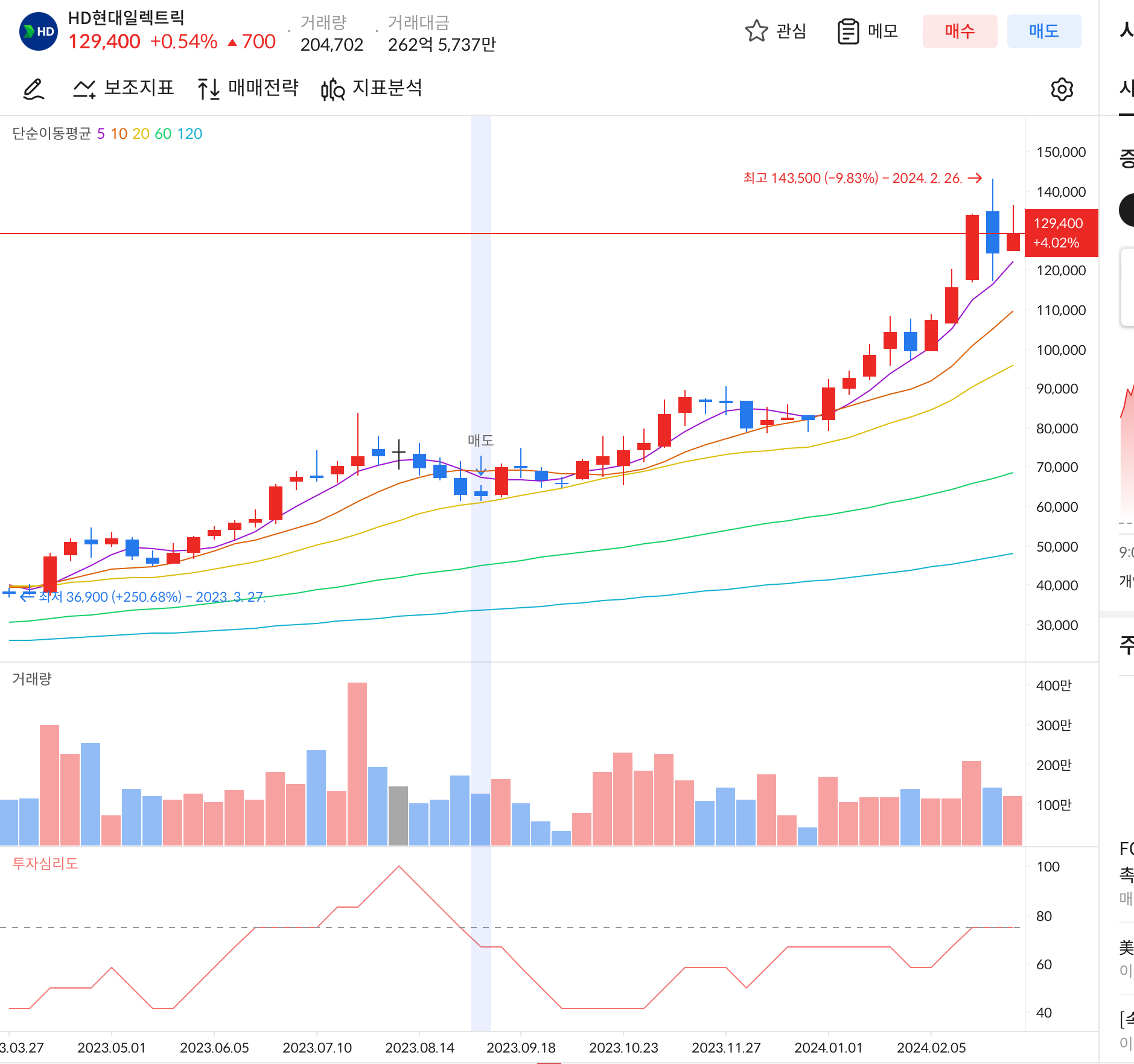
Task: Click the tallest volume bar
Action: (357, 764)
